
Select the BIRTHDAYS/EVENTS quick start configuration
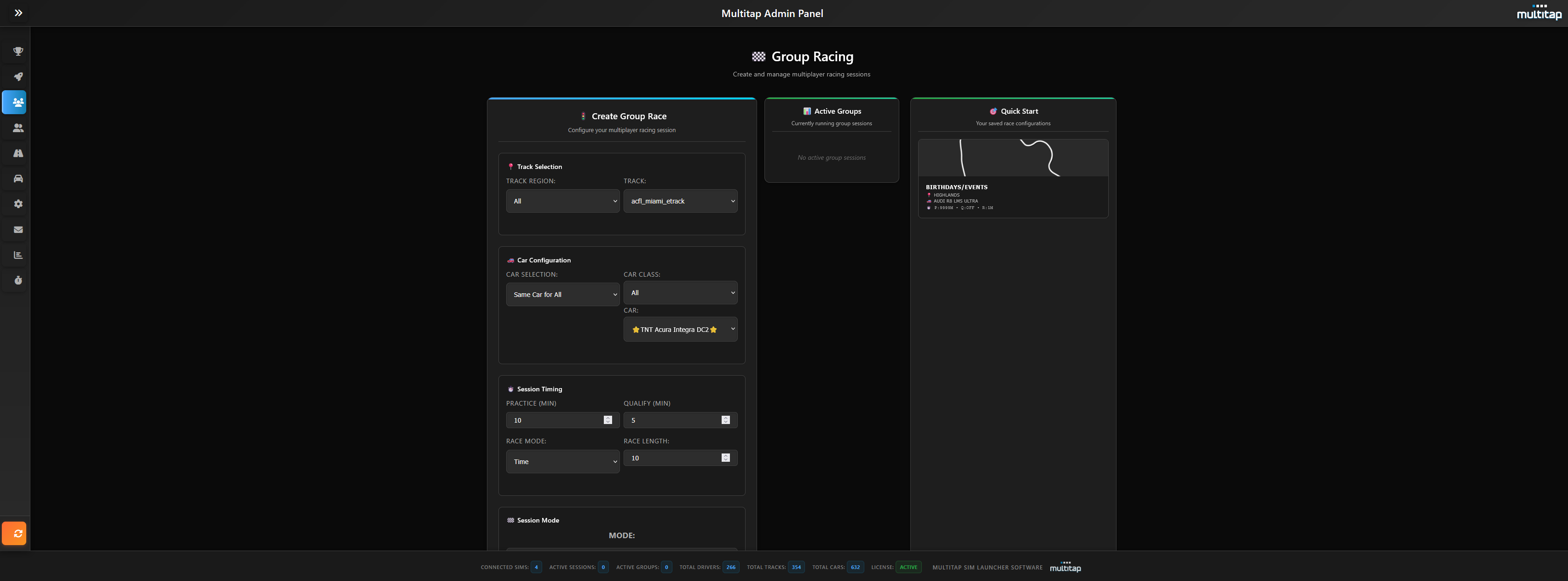pos(1013,178)
